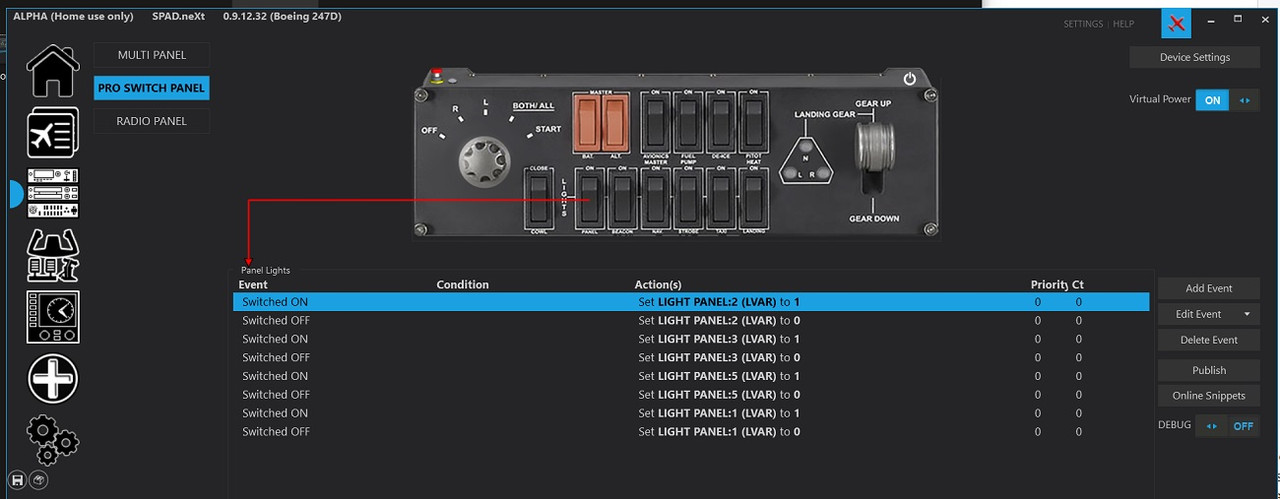
Task: Open SETTINGS in the title bar
Action: (x=1083, y=24)
